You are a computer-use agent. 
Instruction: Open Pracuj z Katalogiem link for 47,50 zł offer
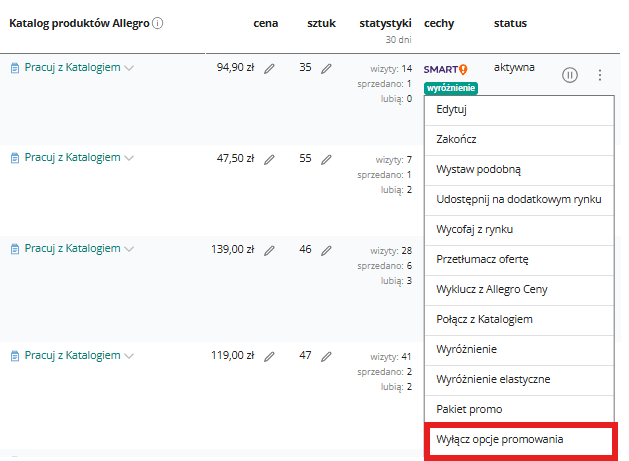73,157
